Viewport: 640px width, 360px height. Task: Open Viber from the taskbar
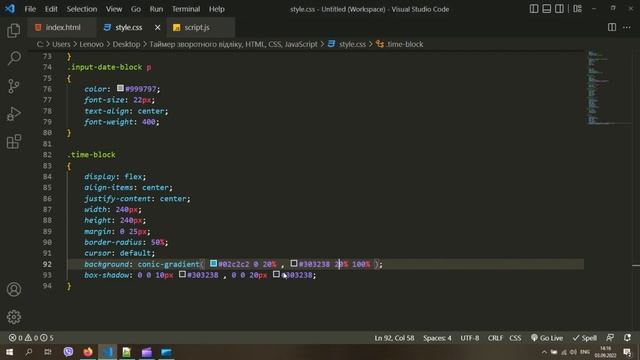pyautogui.click(x=68, y=351)
